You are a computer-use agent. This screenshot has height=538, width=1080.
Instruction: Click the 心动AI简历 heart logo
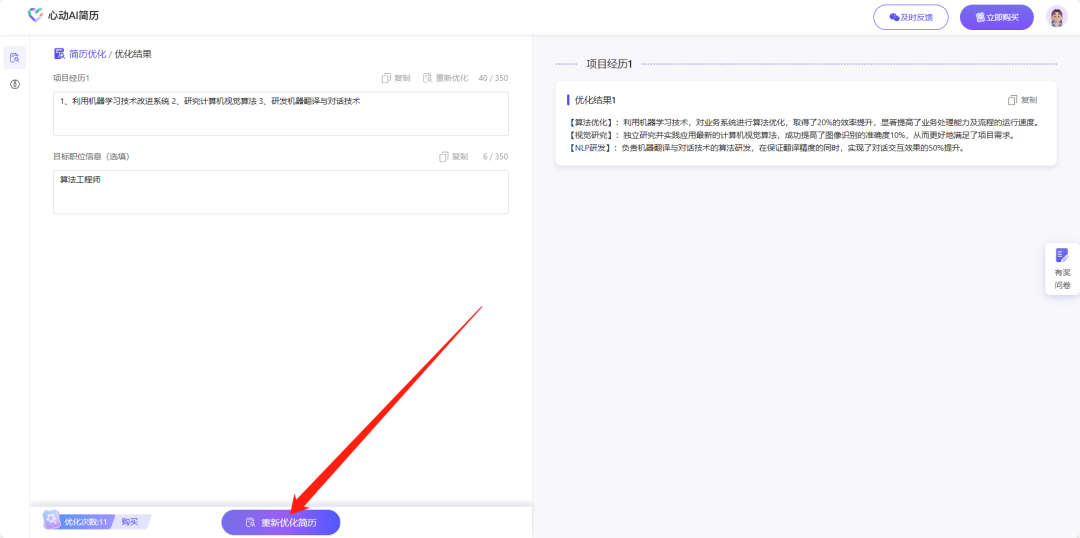tap(36, 16)
